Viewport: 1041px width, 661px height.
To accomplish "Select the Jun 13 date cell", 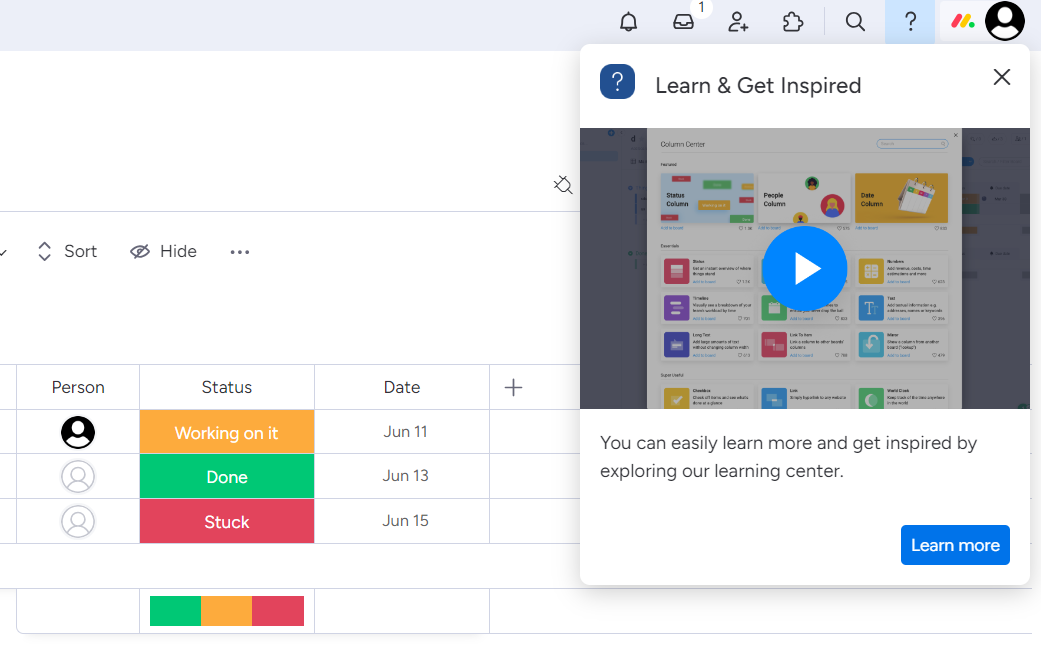I will click(401, 476).
